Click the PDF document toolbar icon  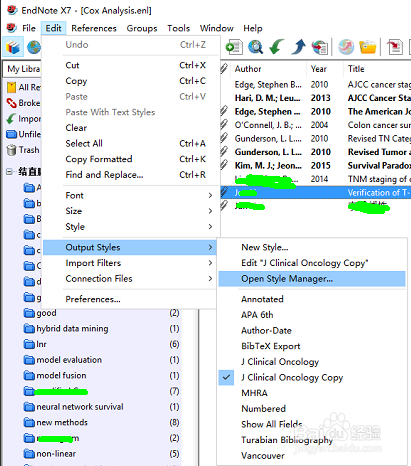pos(395,47)
